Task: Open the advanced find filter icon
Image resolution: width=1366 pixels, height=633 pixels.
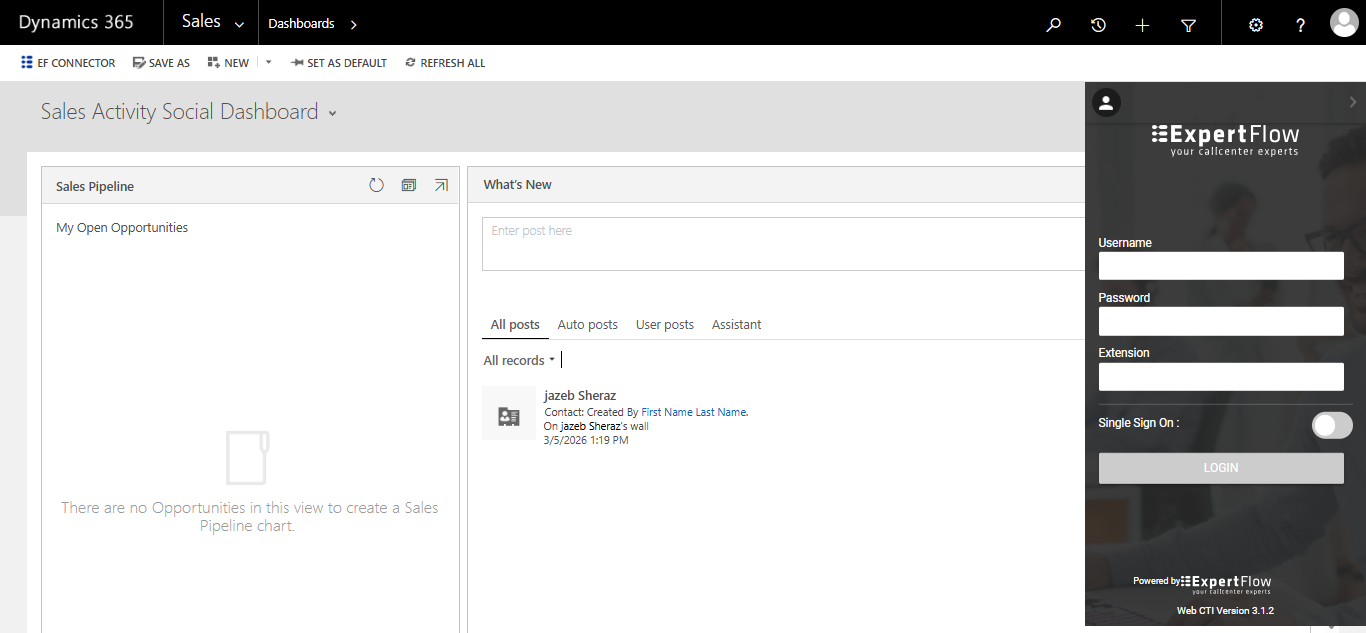Action: point(1188,25)
